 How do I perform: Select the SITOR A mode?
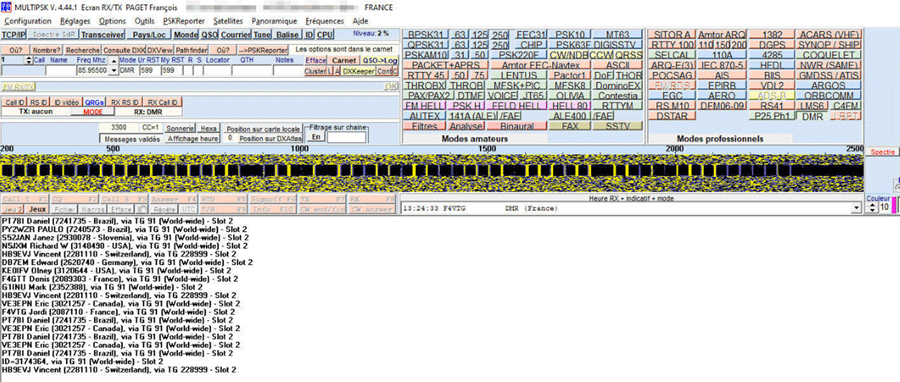(673, 34)
